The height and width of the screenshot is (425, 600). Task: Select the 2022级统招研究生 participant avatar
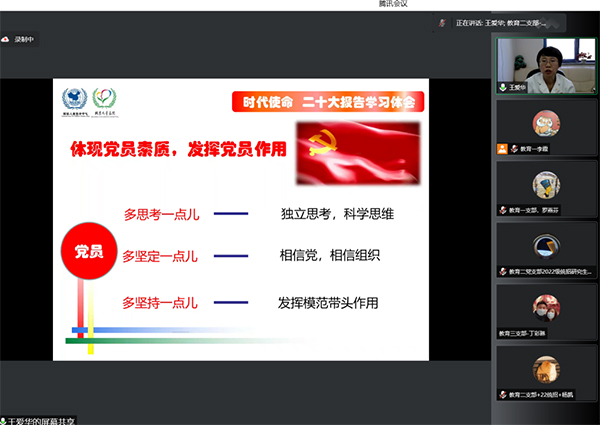tap(546, 246)
